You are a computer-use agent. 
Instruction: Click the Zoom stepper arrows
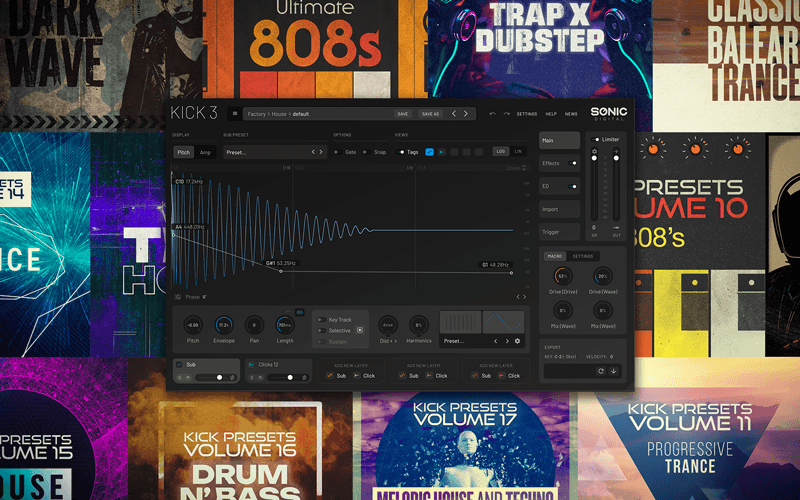click(524, 168)
